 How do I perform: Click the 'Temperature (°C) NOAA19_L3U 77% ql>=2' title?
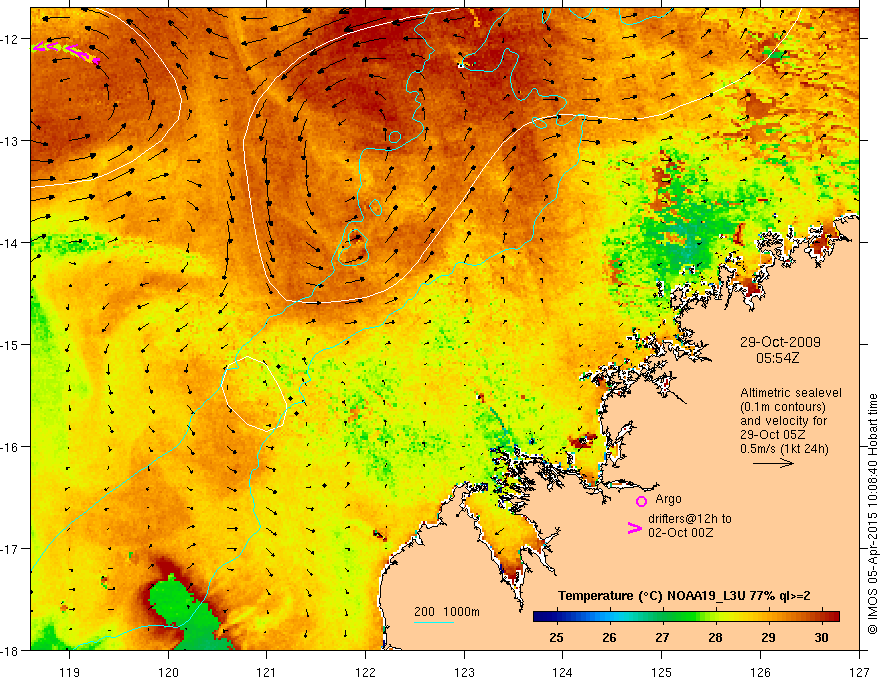click(684, 596)
